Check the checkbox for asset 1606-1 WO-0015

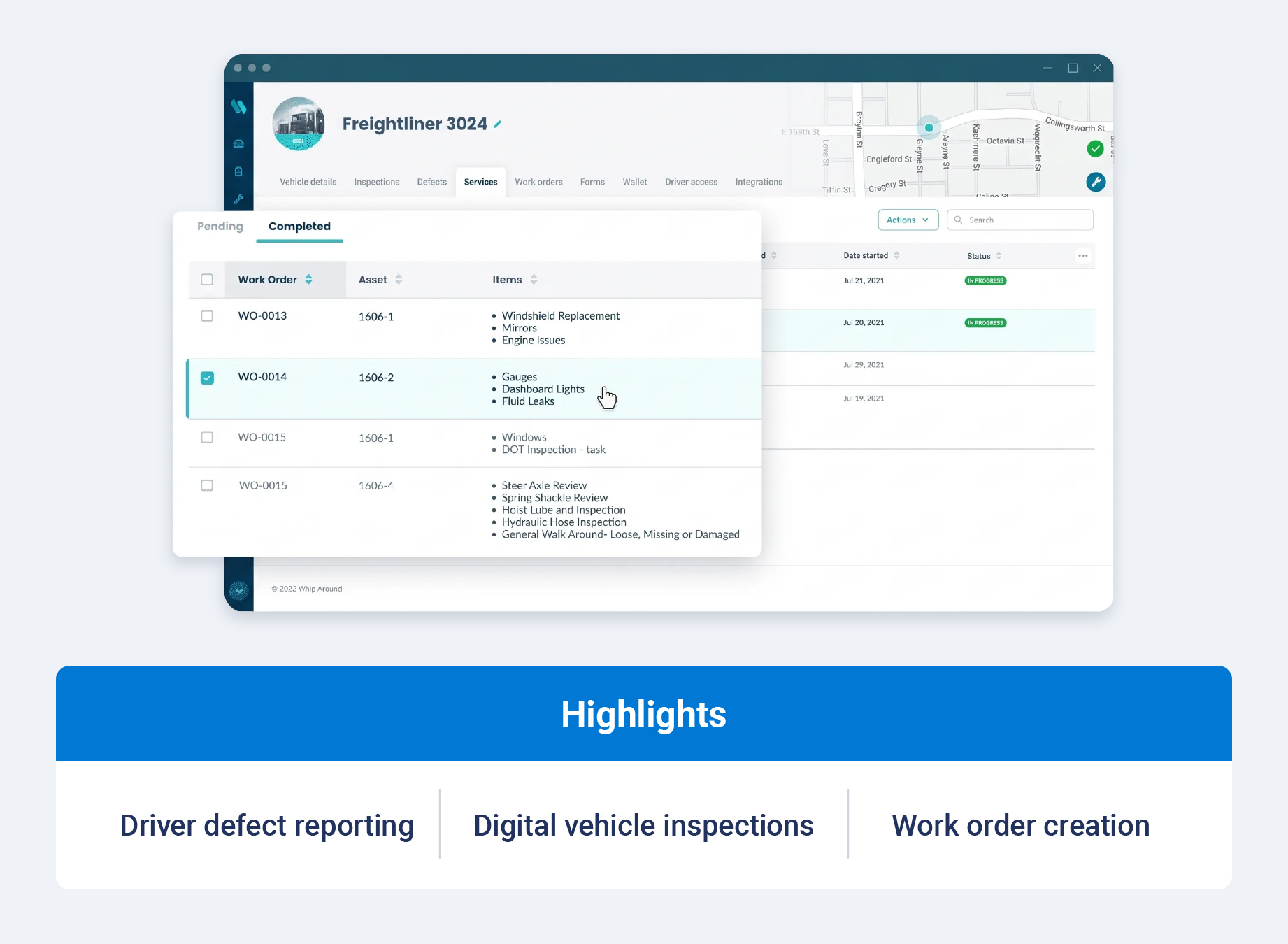click(207, 437)
